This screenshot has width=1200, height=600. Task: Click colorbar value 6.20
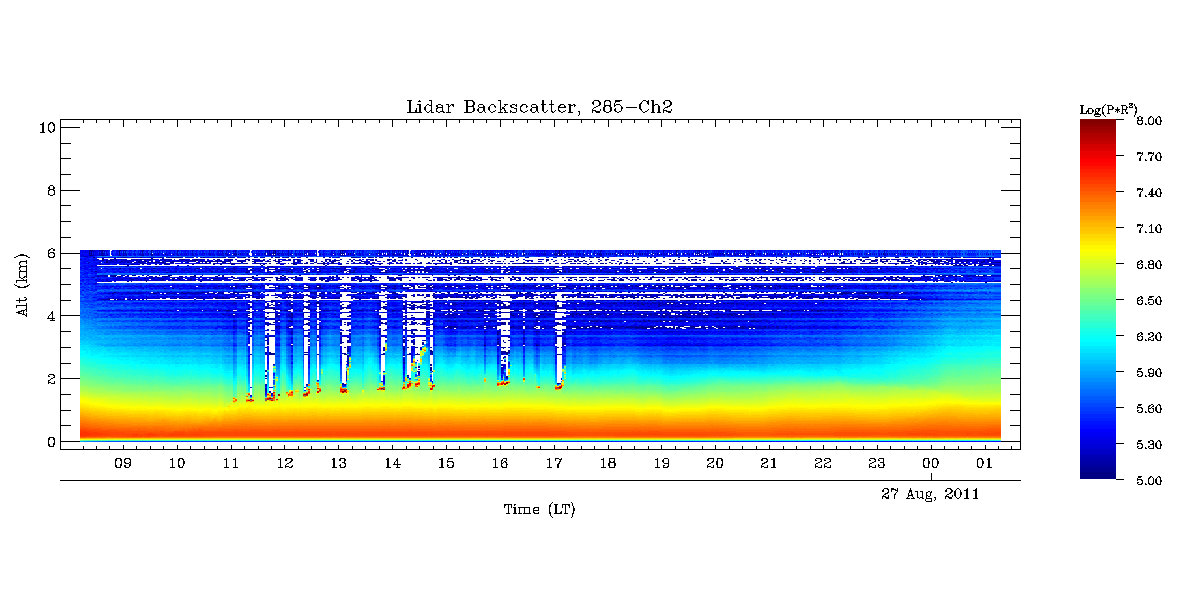1148,337
